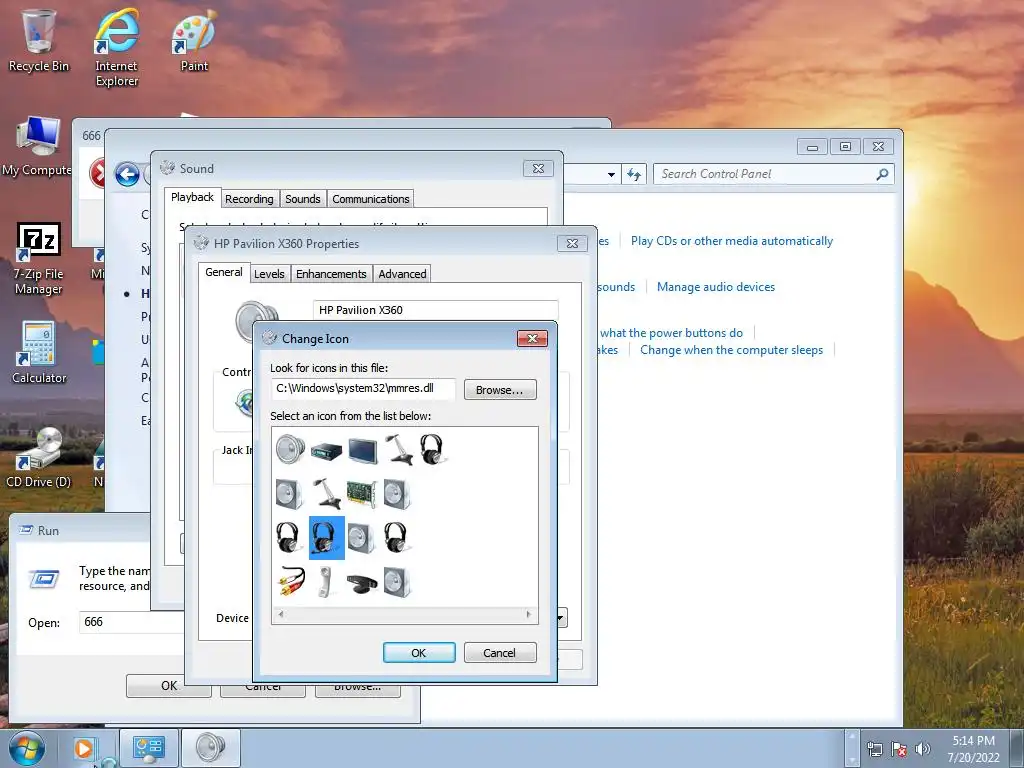The height and width of the screenshot is (768, 1024).
Task: Click the icon list's right scroll arrow
Action: pos(528,614)
